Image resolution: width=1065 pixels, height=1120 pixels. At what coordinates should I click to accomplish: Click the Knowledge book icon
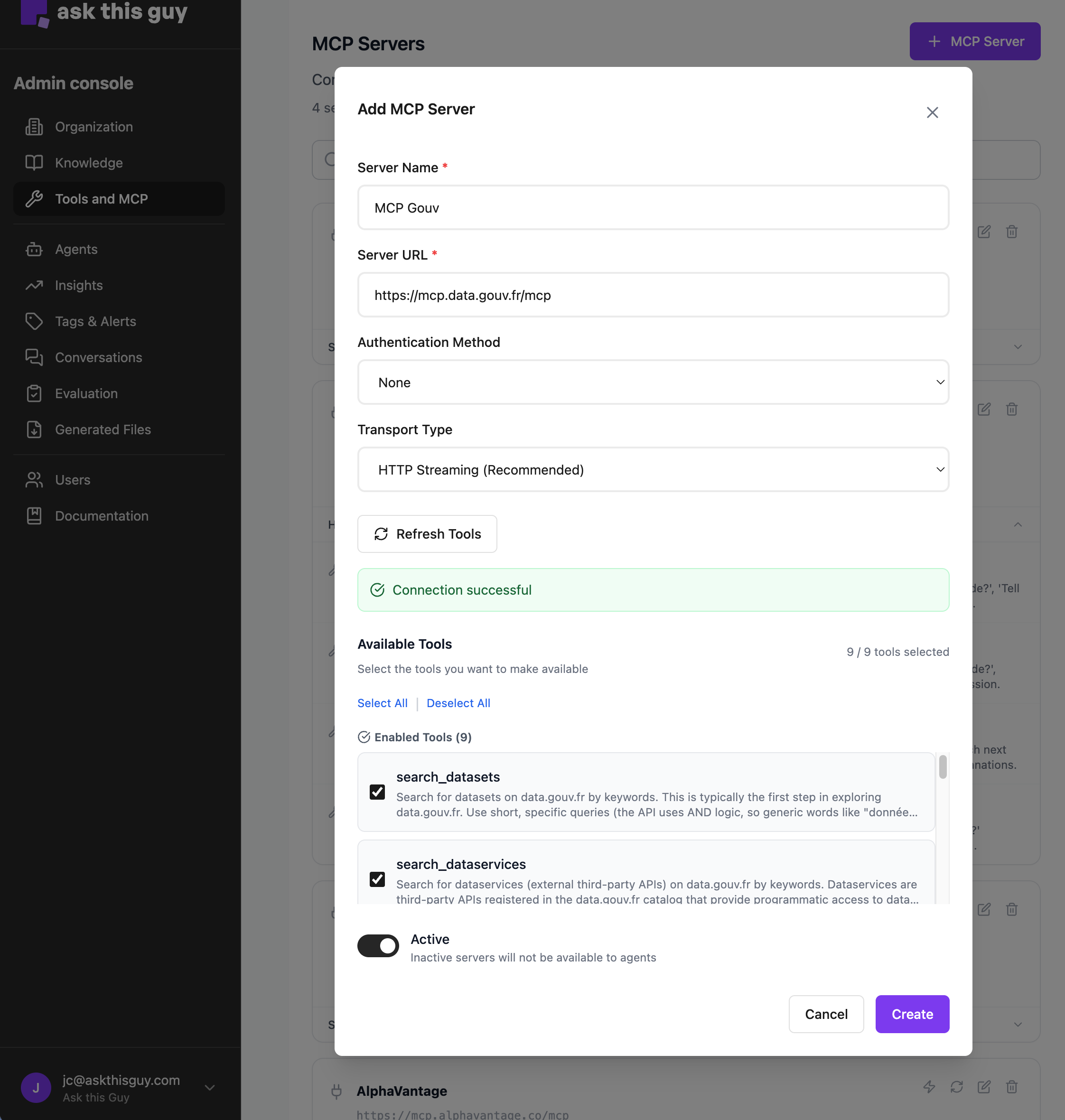pos(34,163)
